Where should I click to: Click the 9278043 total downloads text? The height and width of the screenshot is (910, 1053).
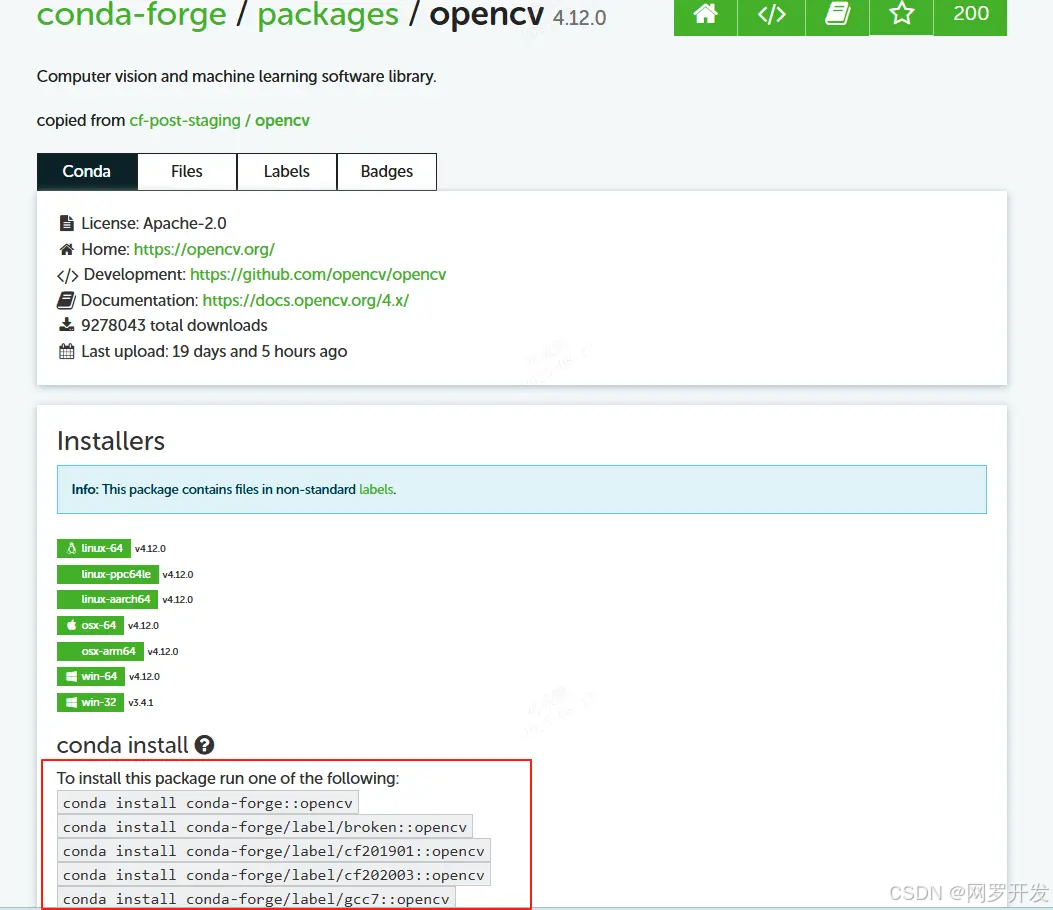click(174, 326)
